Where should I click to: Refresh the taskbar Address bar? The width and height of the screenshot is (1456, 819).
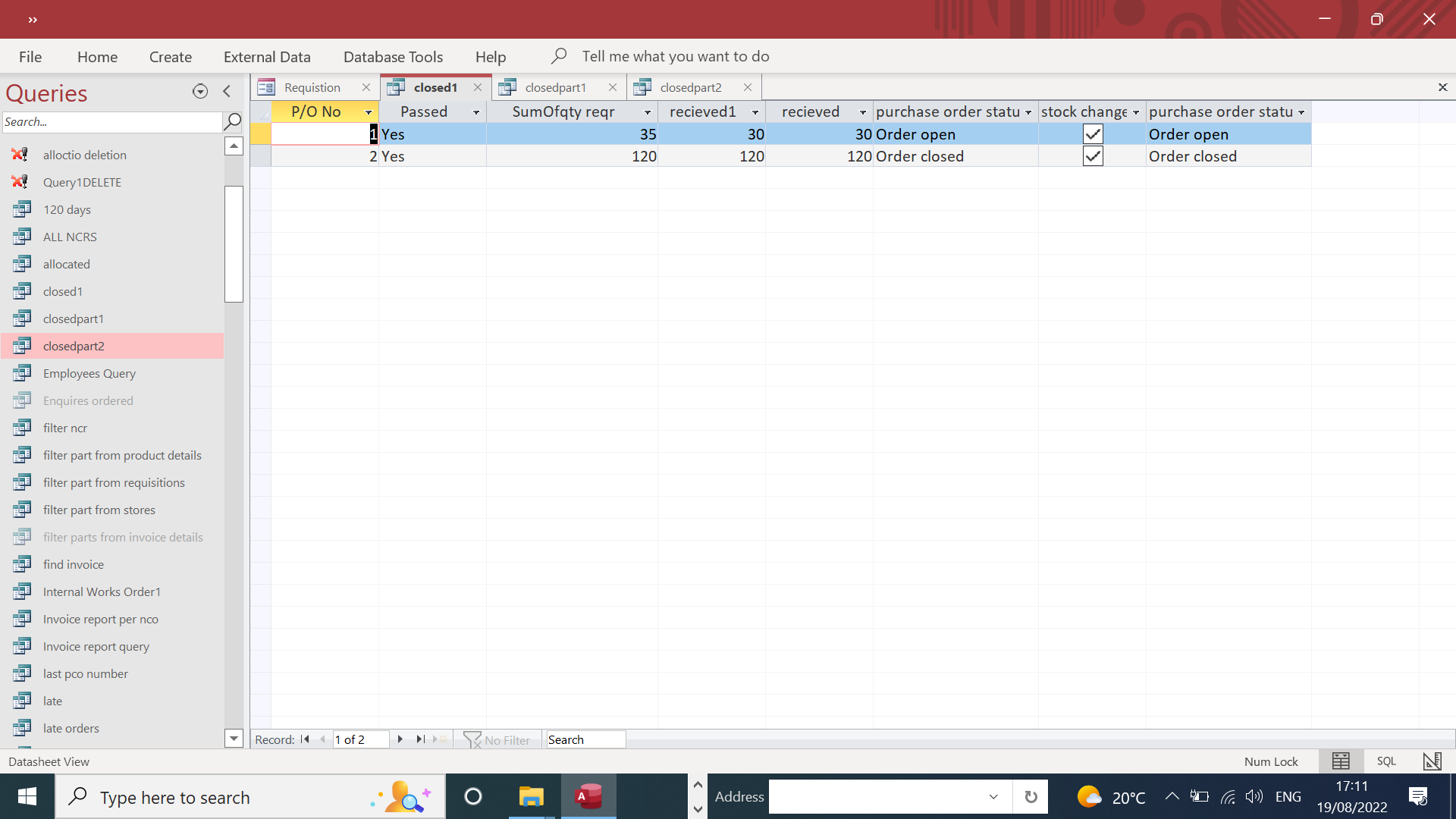[1031, 796]
